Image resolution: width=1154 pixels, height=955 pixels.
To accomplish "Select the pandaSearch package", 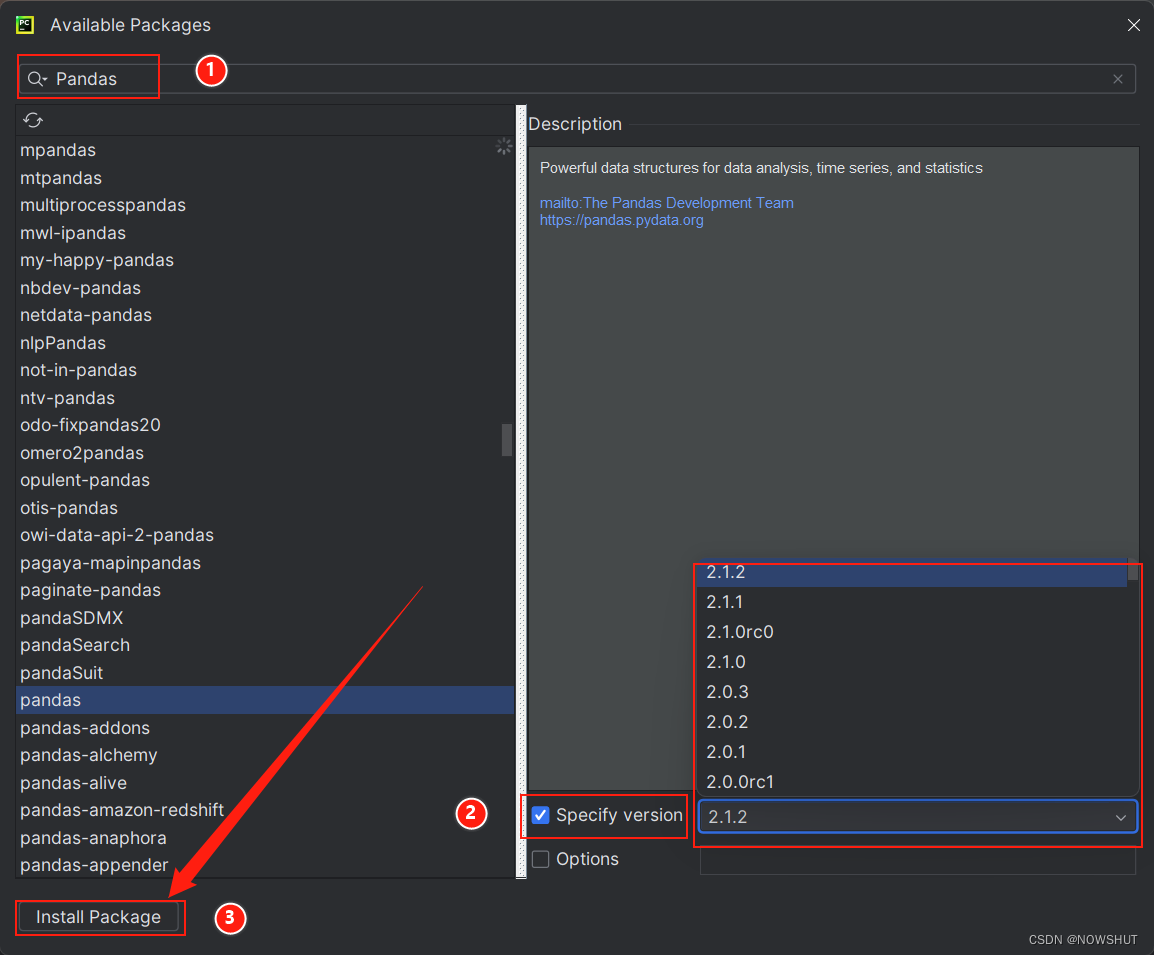I will click(x=265, y=645).
